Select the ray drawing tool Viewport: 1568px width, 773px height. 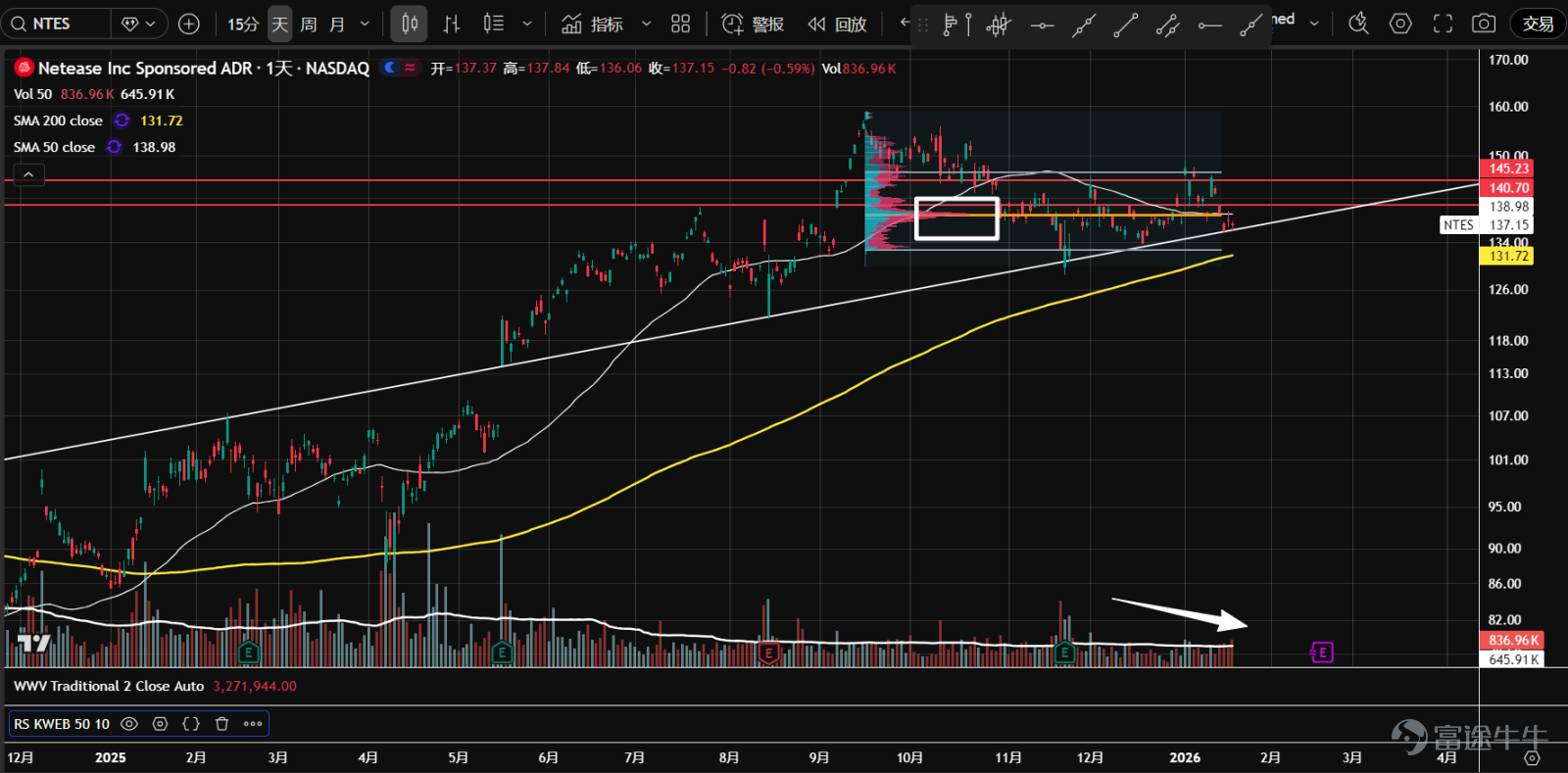coord(1250,25)
